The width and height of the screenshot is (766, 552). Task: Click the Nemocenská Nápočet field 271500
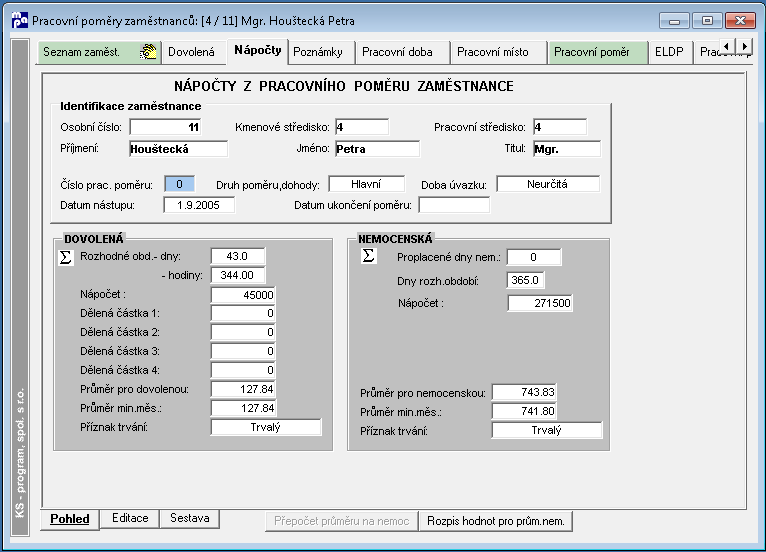click(x=540, y=303)
